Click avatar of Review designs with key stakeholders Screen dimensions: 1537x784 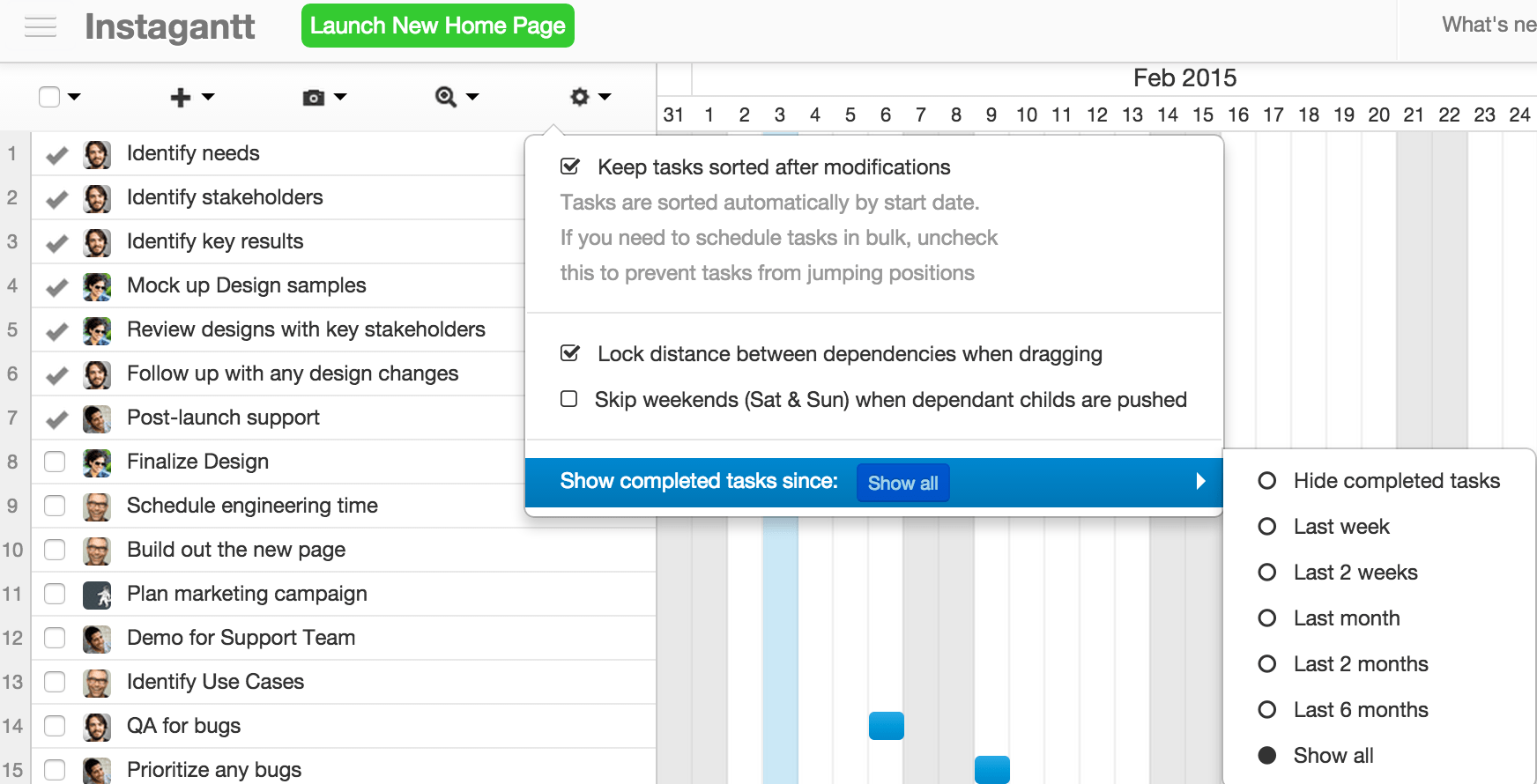pos(97,330)
